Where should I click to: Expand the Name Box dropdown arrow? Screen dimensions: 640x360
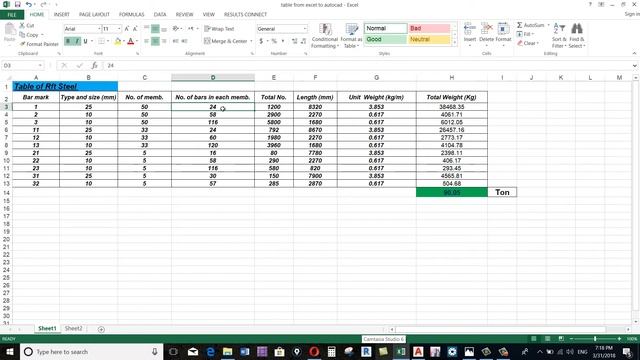coord(40,65)
